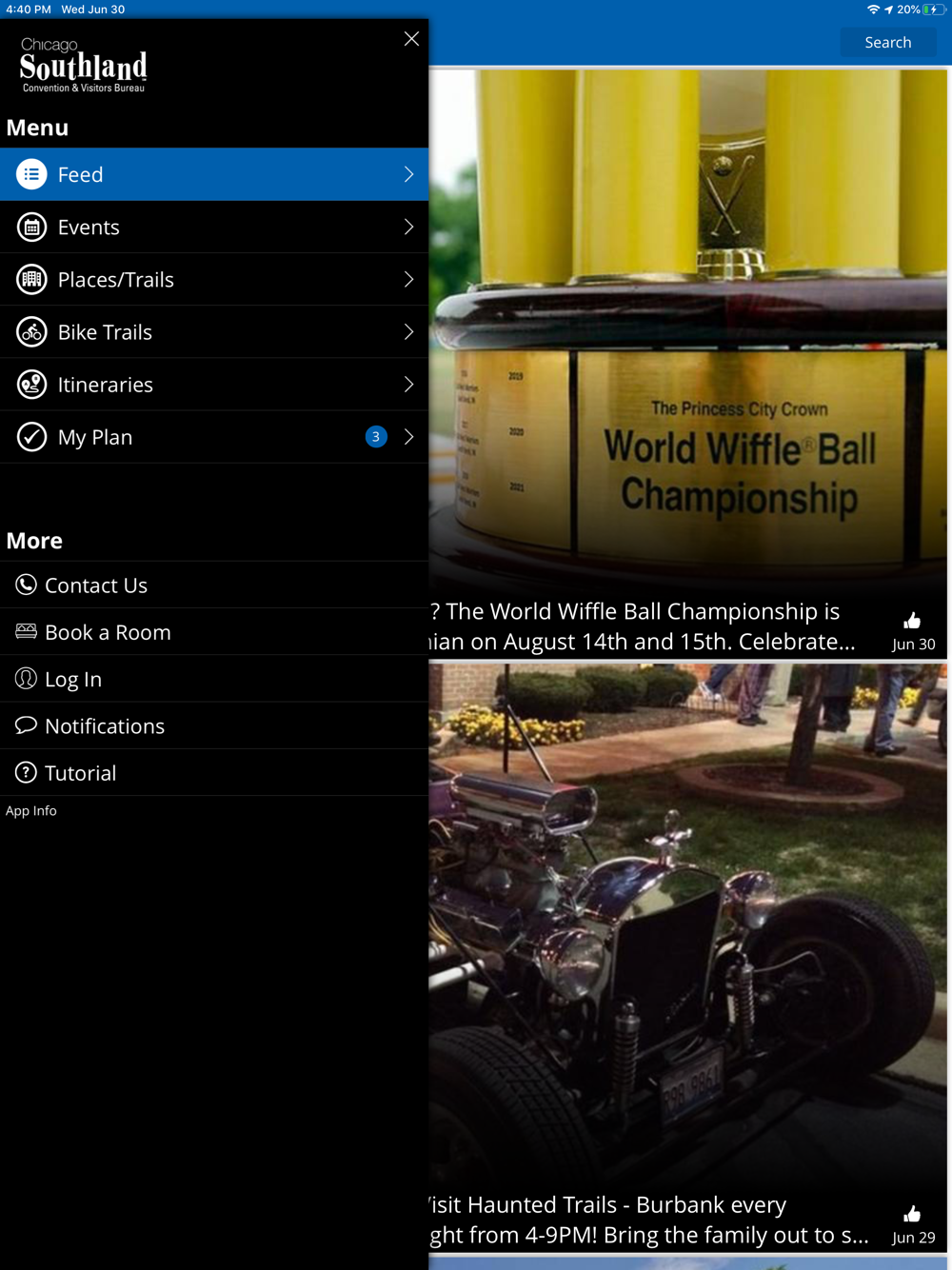Expand the Itineraries chevron arrow

click(x=408, y=385)
